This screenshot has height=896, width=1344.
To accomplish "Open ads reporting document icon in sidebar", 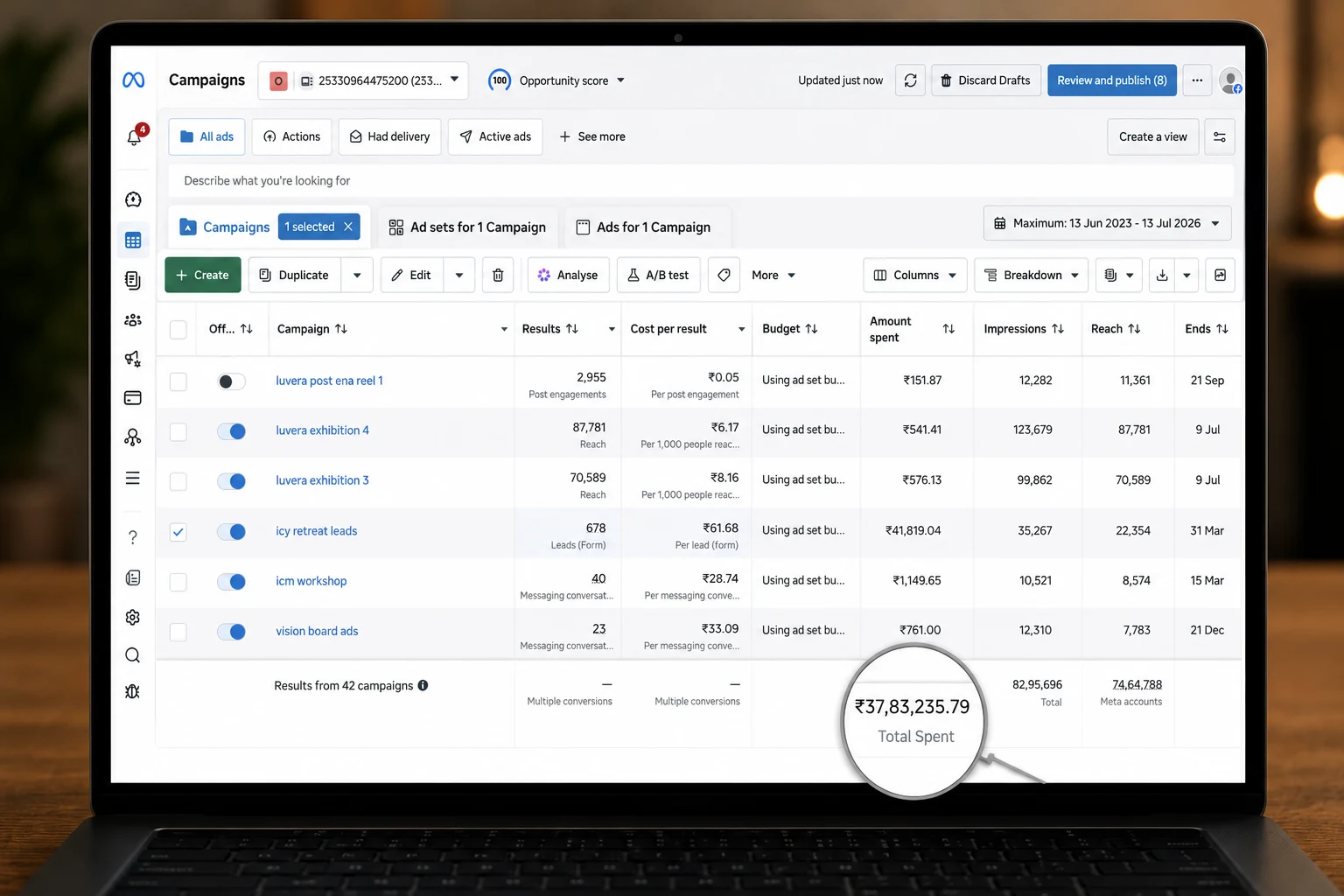I will click(x=133, y=280).
